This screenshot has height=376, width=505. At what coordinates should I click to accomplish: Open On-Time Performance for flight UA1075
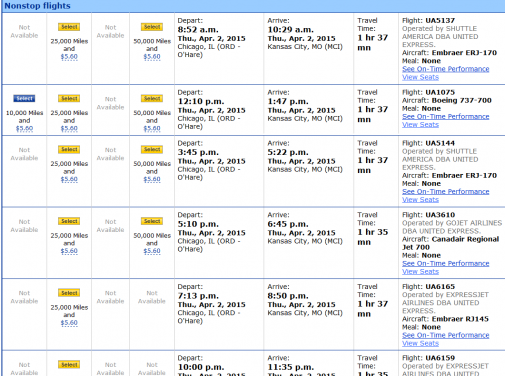pos(446,117)
